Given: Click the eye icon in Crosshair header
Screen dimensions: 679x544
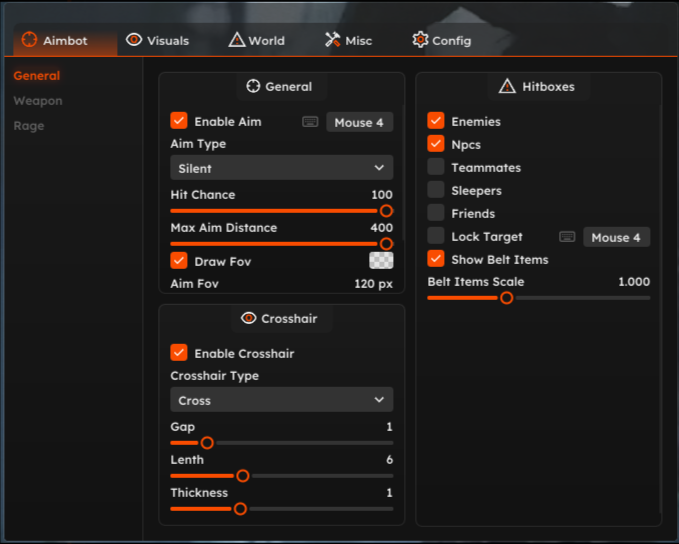Looking at the screenshot, I should (249, 318).
